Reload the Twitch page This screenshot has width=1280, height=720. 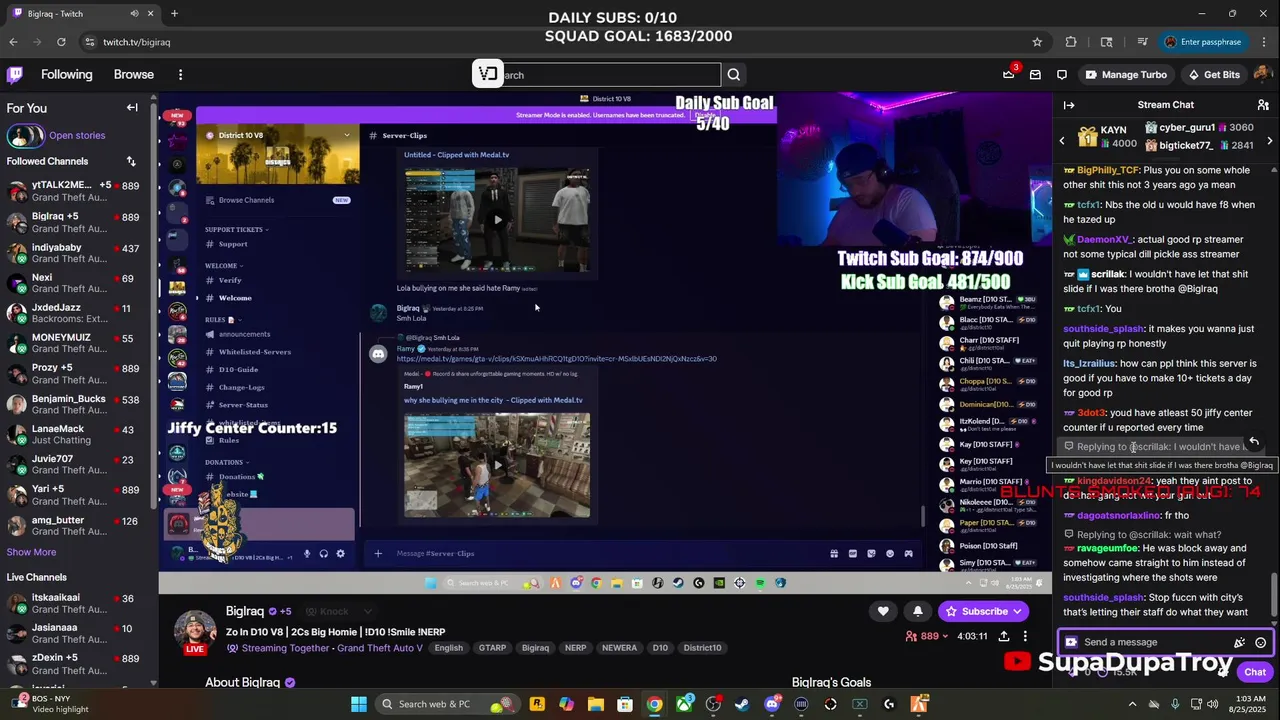61,42
